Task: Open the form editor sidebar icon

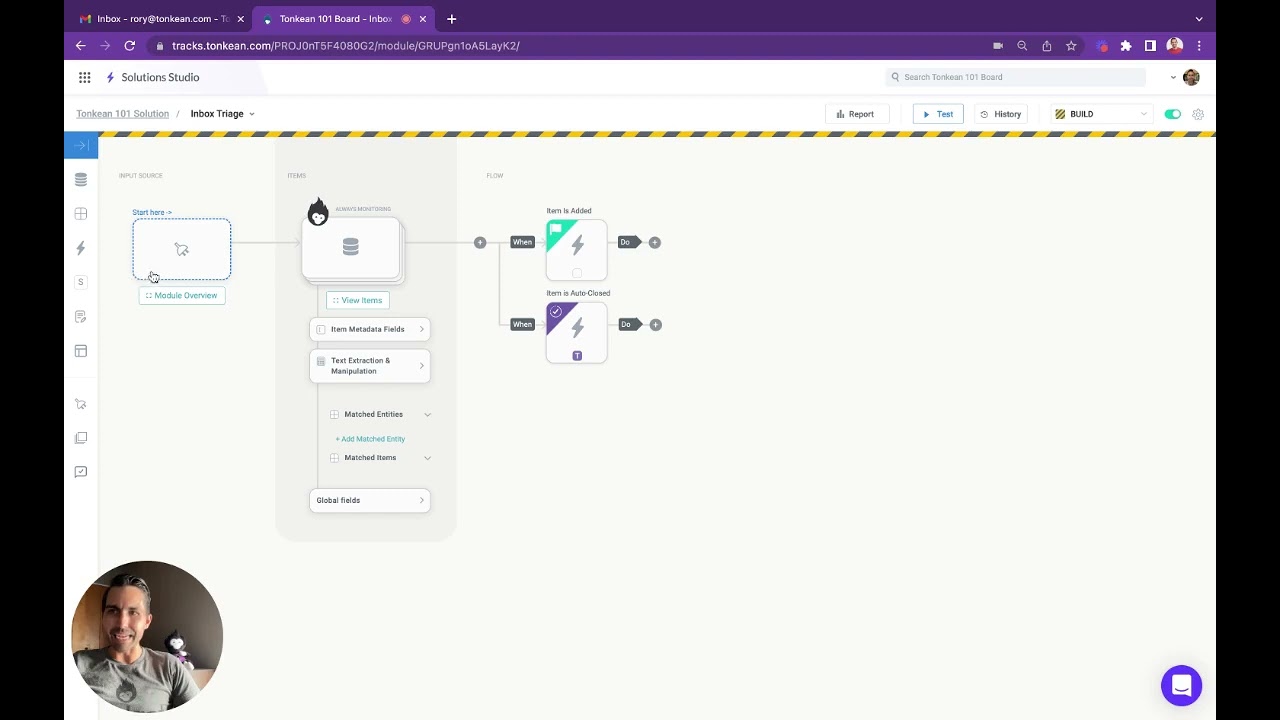Action: [x=81, y=317]
